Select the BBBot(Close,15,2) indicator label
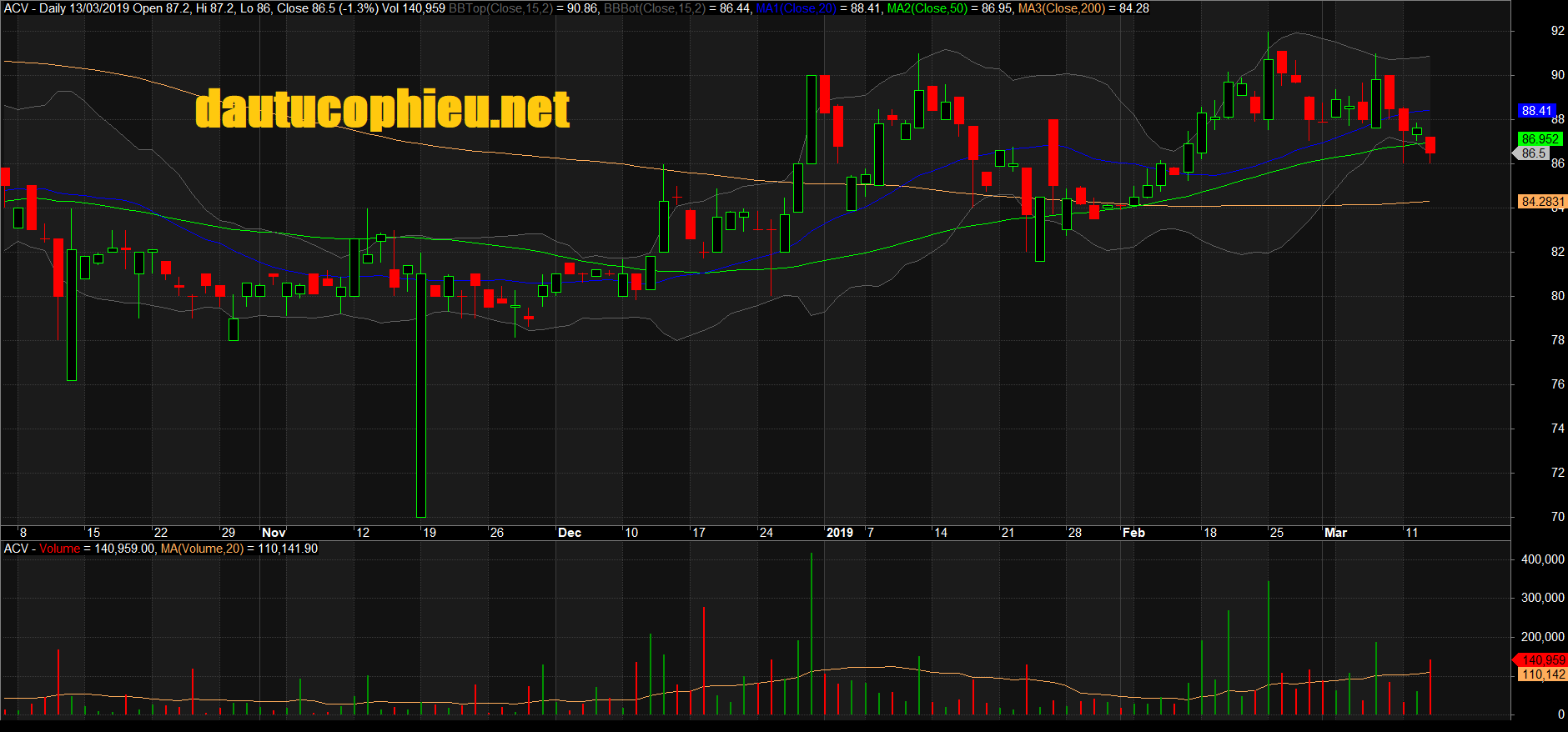 click(x=654, y=8)
